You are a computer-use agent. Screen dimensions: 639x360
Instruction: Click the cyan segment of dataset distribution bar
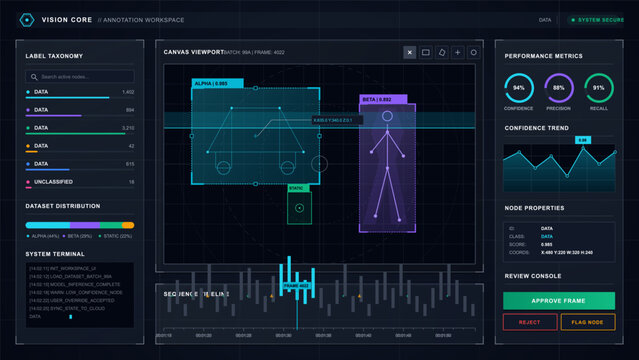tap(48, 225)
